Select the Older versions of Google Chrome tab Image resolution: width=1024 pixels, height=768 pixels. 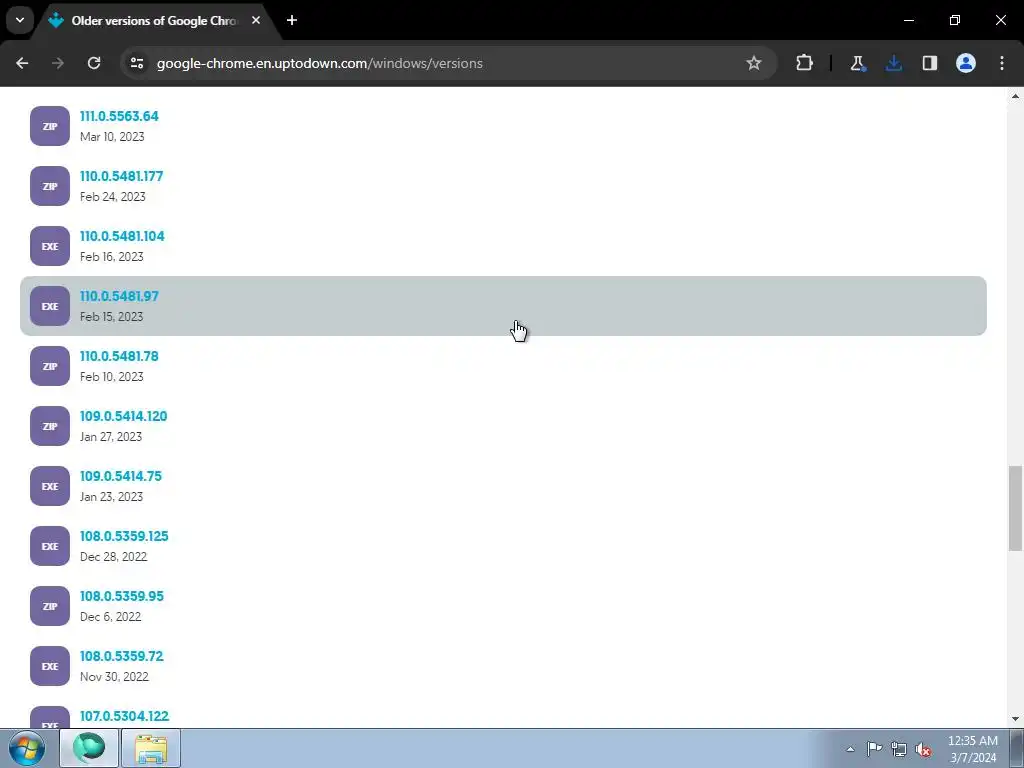pyautogui.click(x=153, y=20)
